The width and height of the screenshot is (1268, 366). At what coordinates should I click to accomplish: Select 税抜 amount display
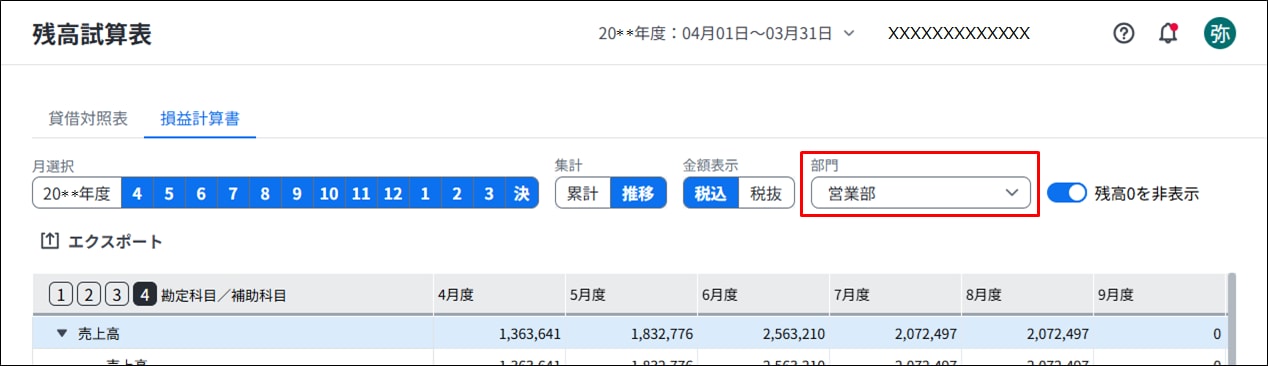point(766,193)
